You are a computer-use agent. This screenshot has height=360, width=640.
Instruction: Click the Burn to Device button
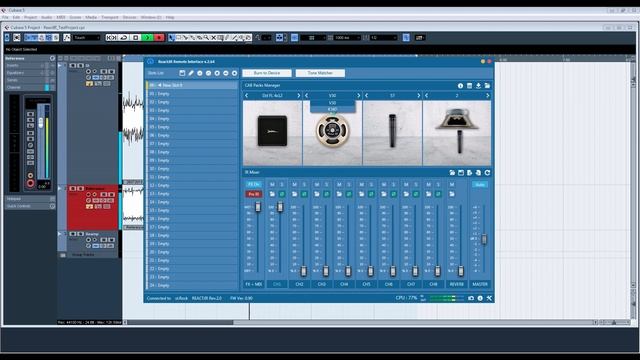[267, 73]
